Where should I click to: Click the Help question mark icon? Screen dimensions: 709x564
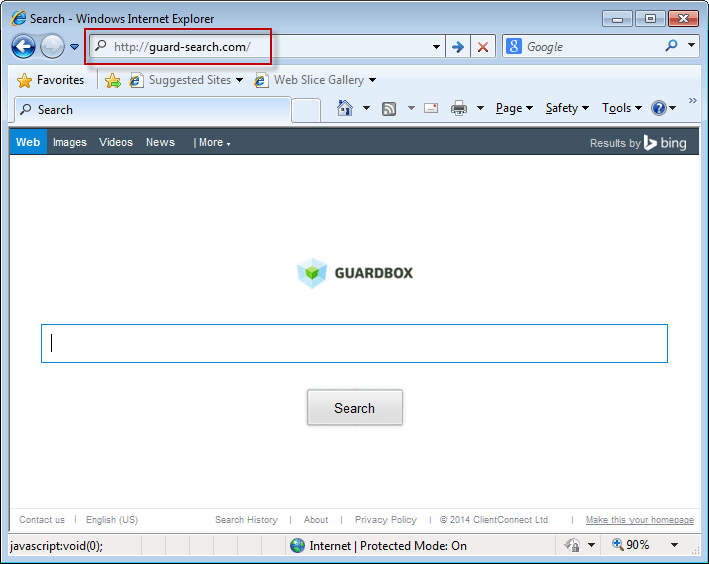[x=659, y=108]
